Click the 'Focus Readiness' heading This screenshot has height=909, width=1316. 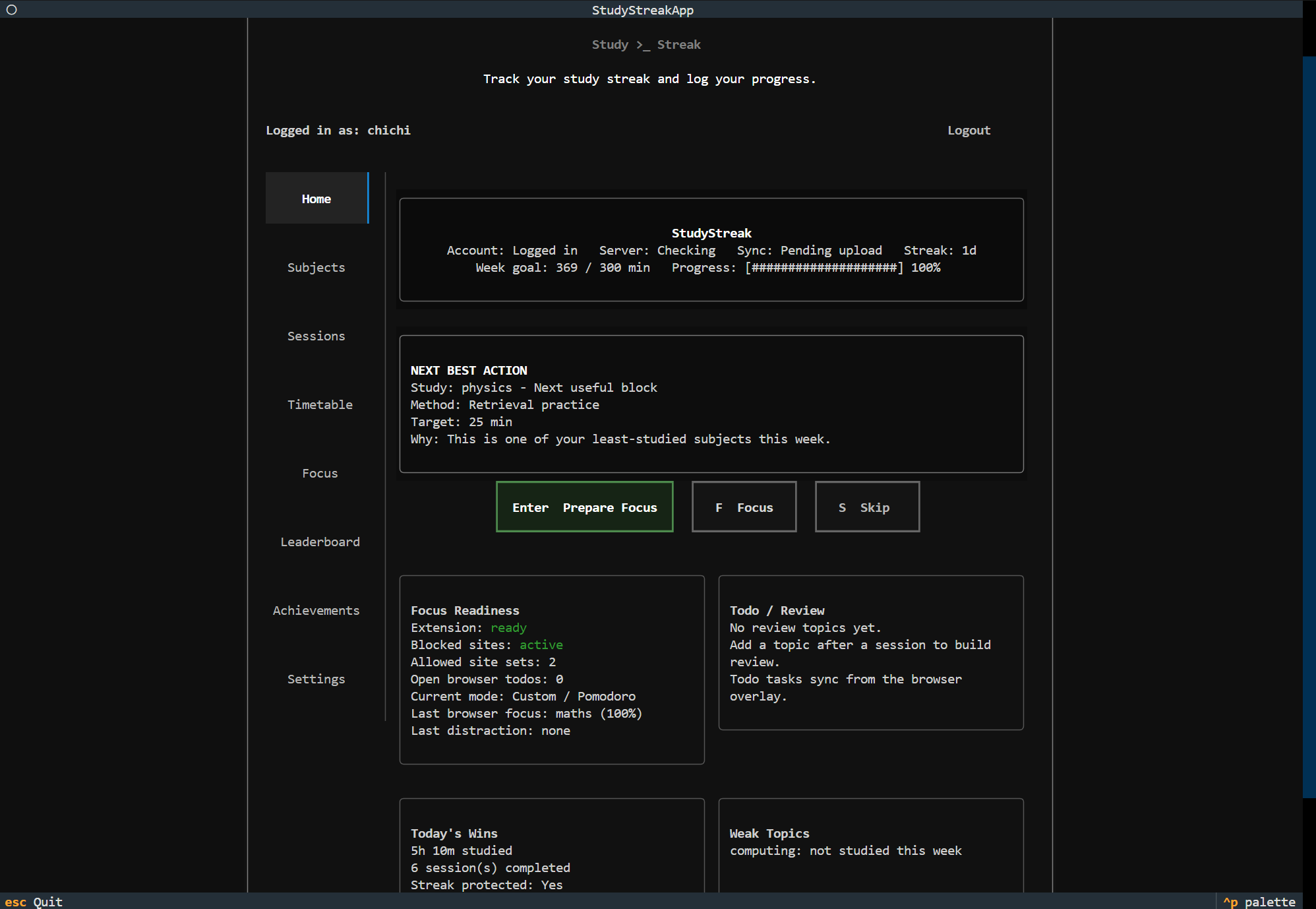point(465,610)
